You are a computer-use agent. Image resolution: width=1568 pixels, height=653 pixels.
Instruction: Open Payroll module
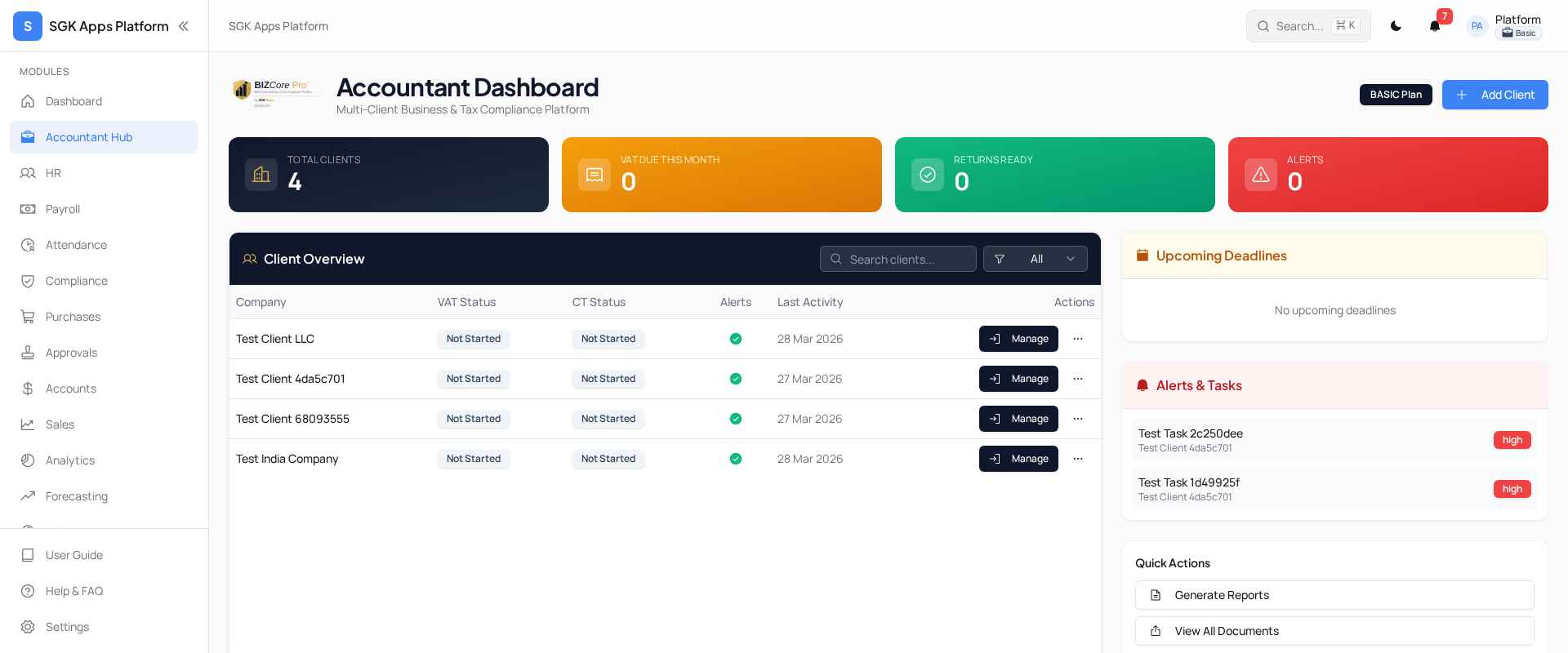click(104, 209)
